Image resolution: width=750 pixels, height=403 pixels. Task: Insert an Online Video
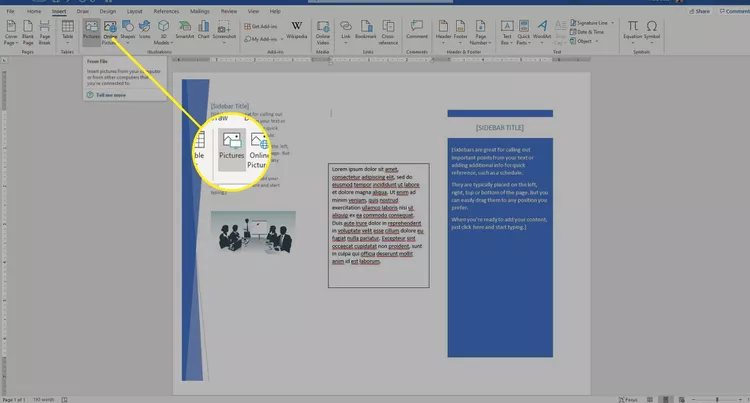pyautogui.click(x=325, y=30)
